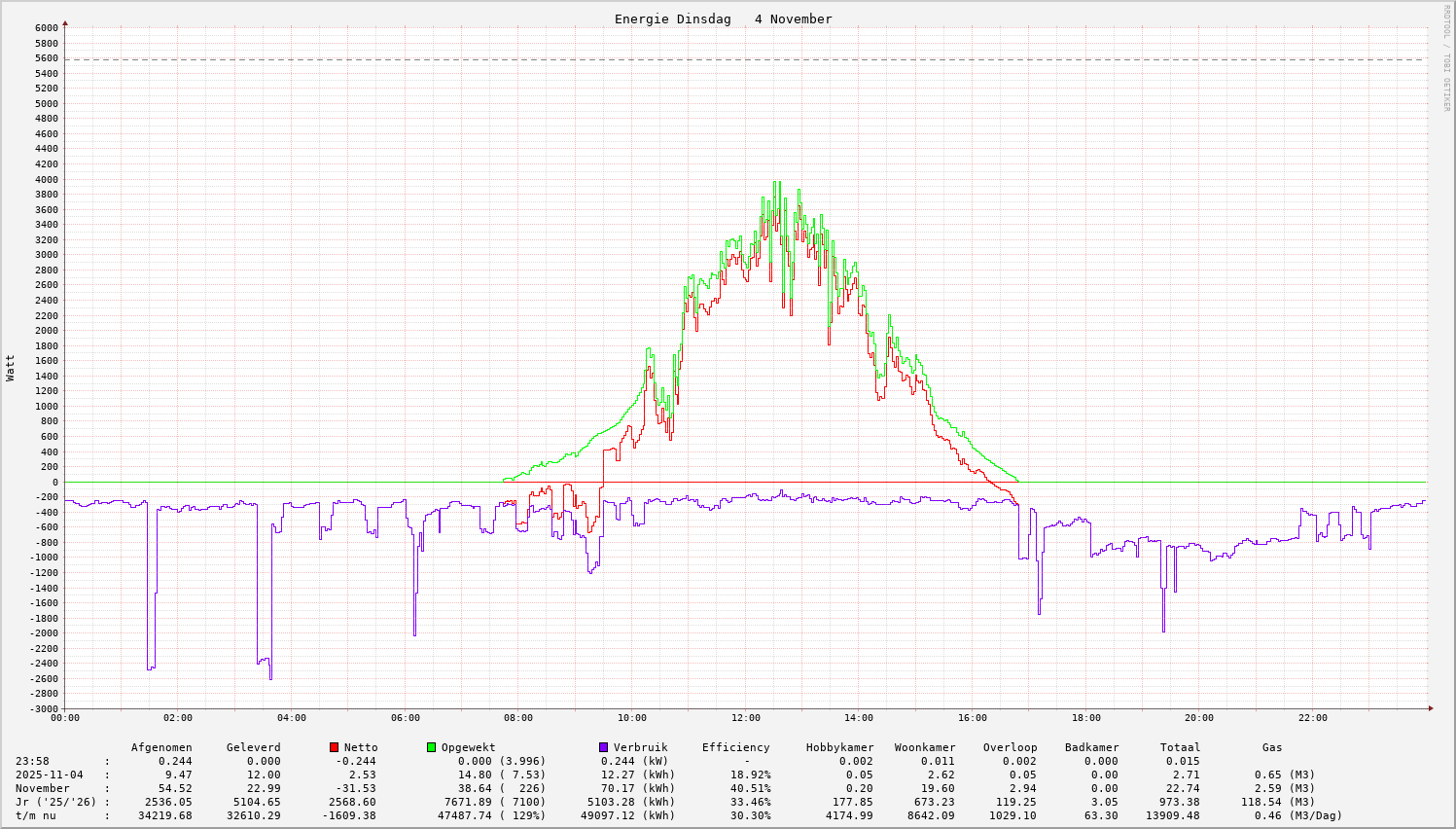Select the 'November' row label
The image size is (1456, 829).
[43, 788]
